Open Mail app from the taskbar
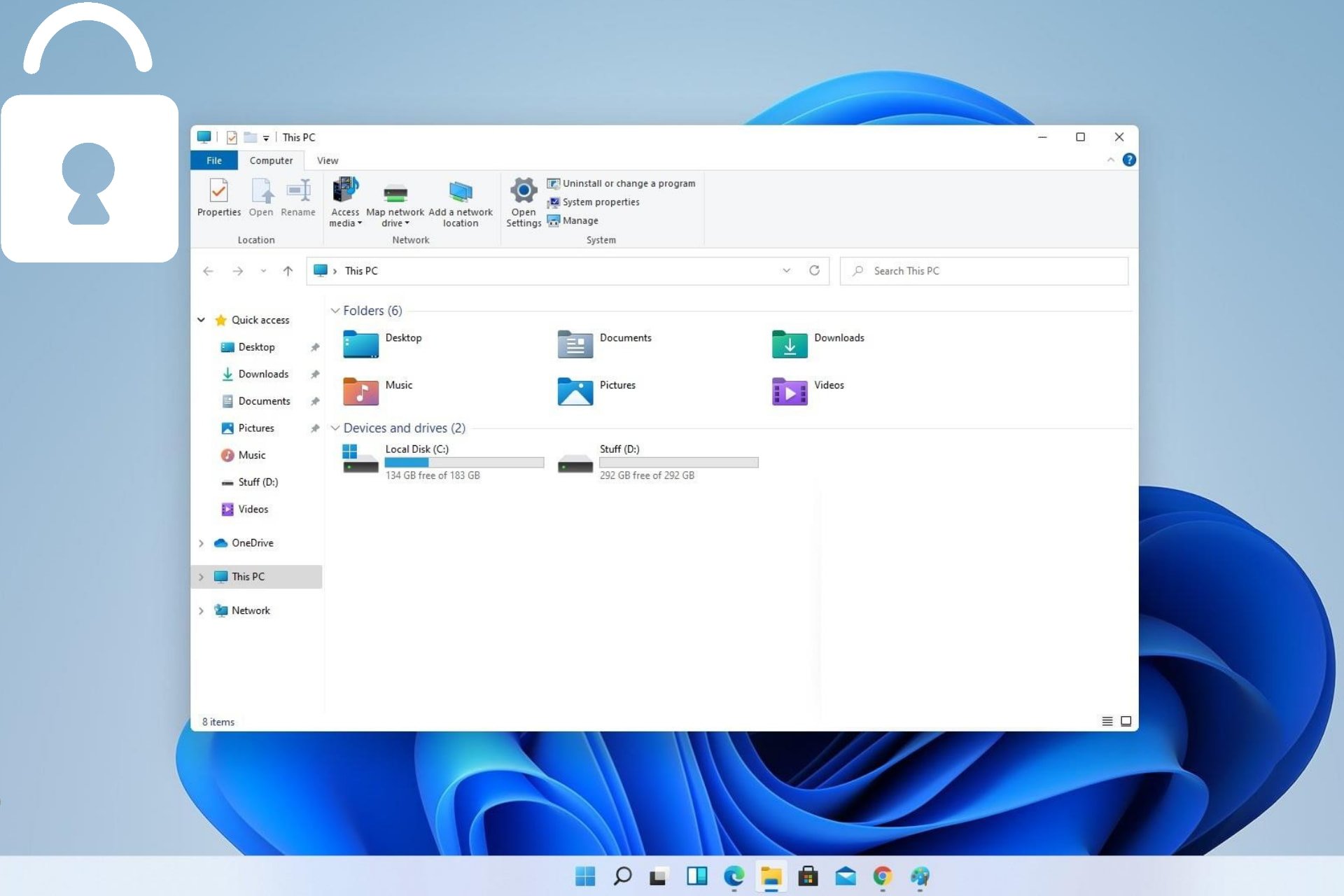Image resolution: width=1344 pixels, height=896 pixels. (846, 876)
